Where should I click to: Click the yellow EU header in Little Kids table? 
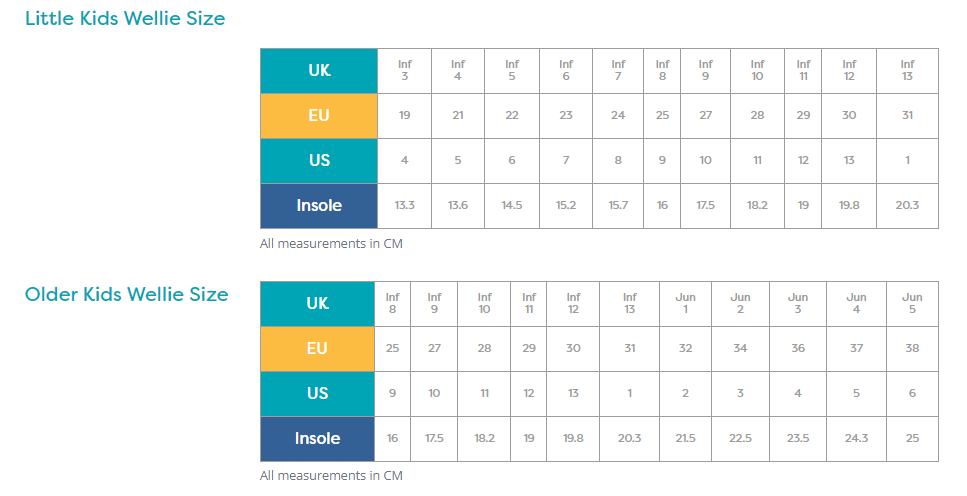point(319,115)
